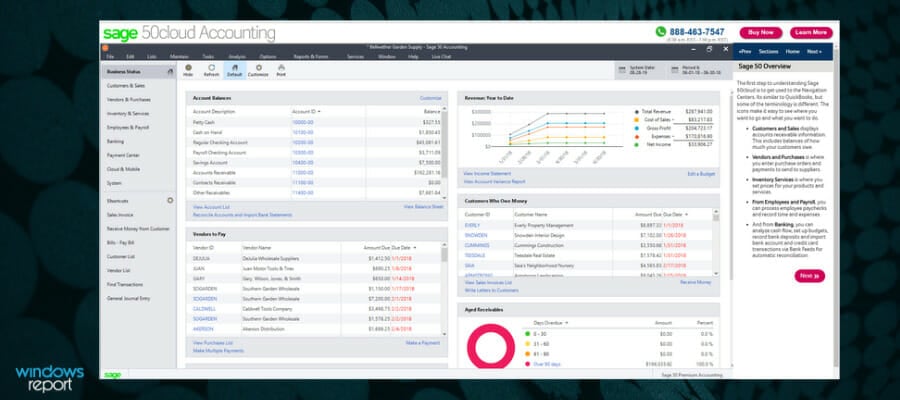Click Home in the overview navigation bar
The width and height of the screenshot is (900, 400).
(792, 51)
